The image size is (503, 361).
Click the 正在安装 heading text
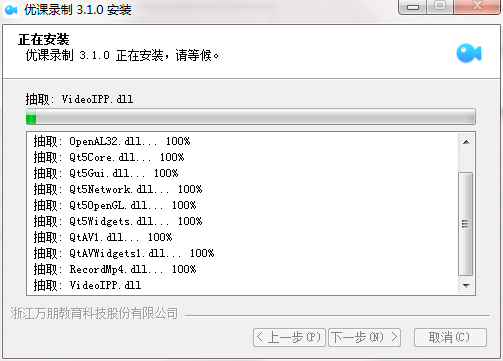(44, 40)
